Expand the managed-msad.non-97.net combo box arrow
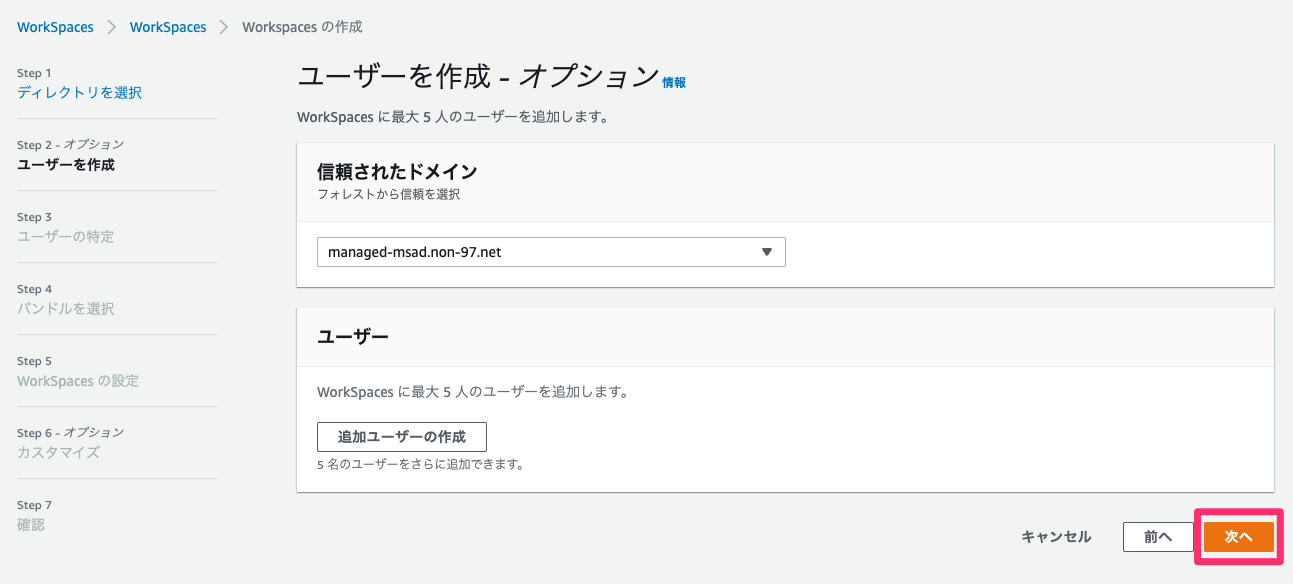The height and width of the screenshot is (584, 1293). click(x=768, y=251)
